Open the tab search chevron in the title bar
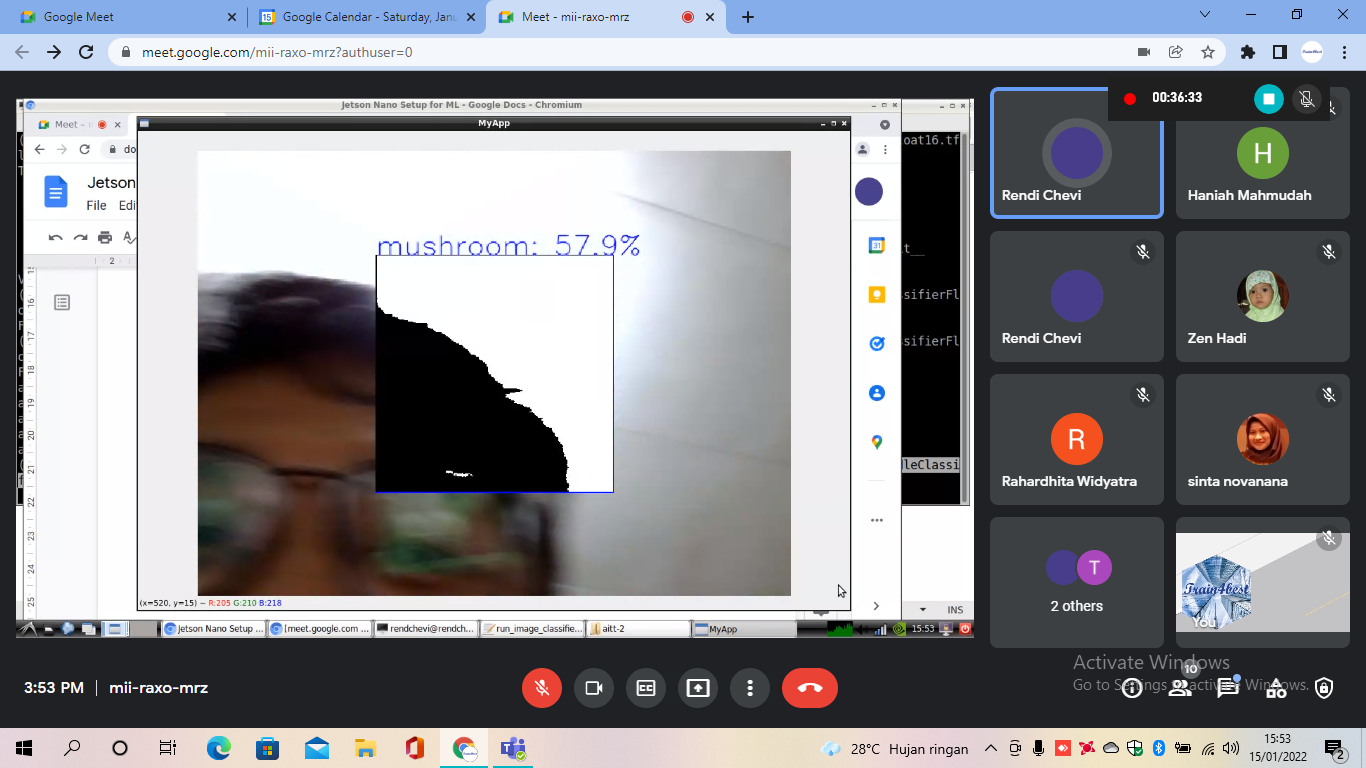1366x768 pixels. click(1205, 14)
